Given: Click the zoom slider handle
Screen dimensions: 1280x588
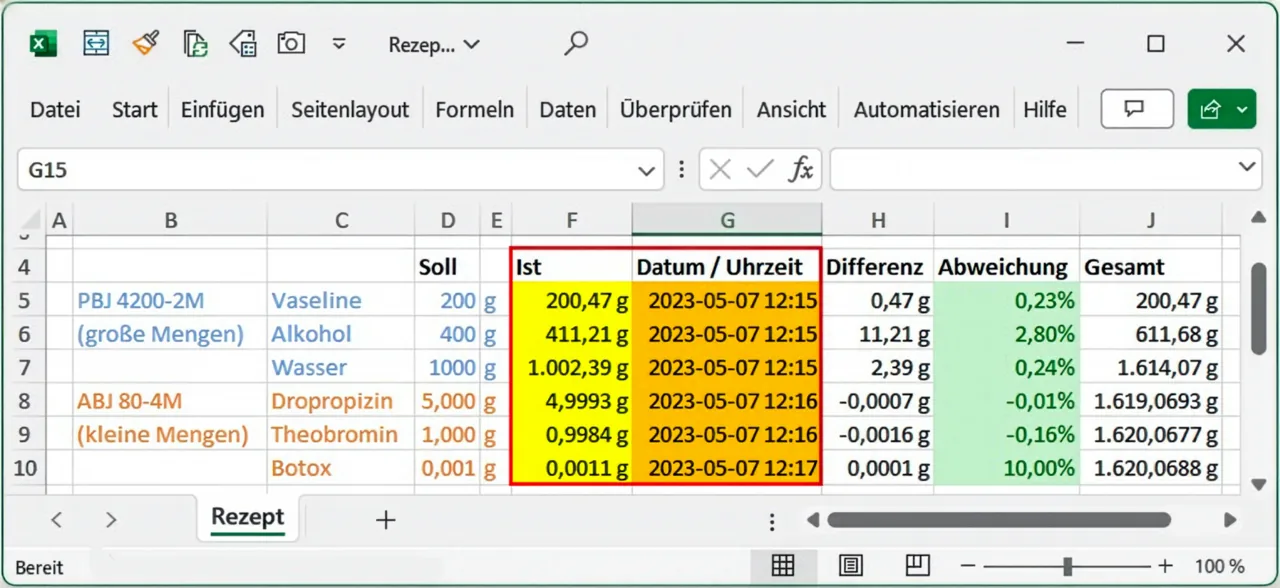Looking at the screenshot, I should [1068, 566].
